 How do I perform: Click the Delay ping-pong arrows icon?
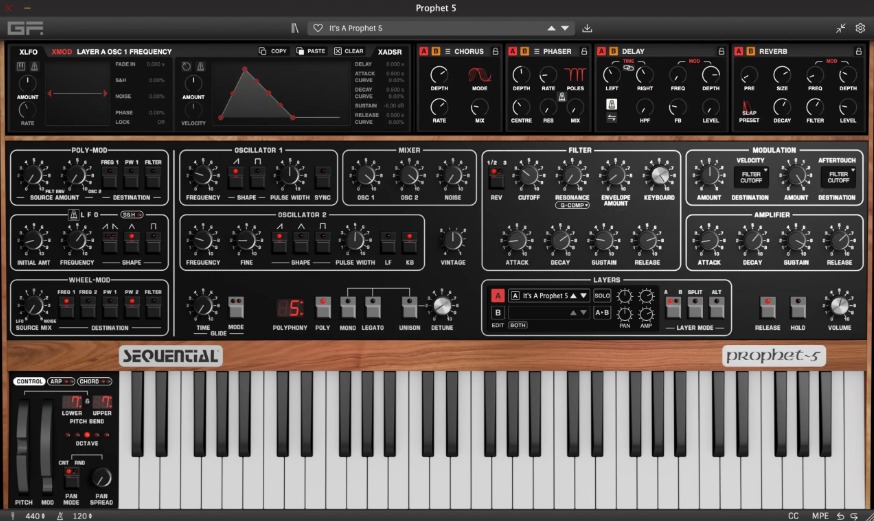tap(611, 118)
